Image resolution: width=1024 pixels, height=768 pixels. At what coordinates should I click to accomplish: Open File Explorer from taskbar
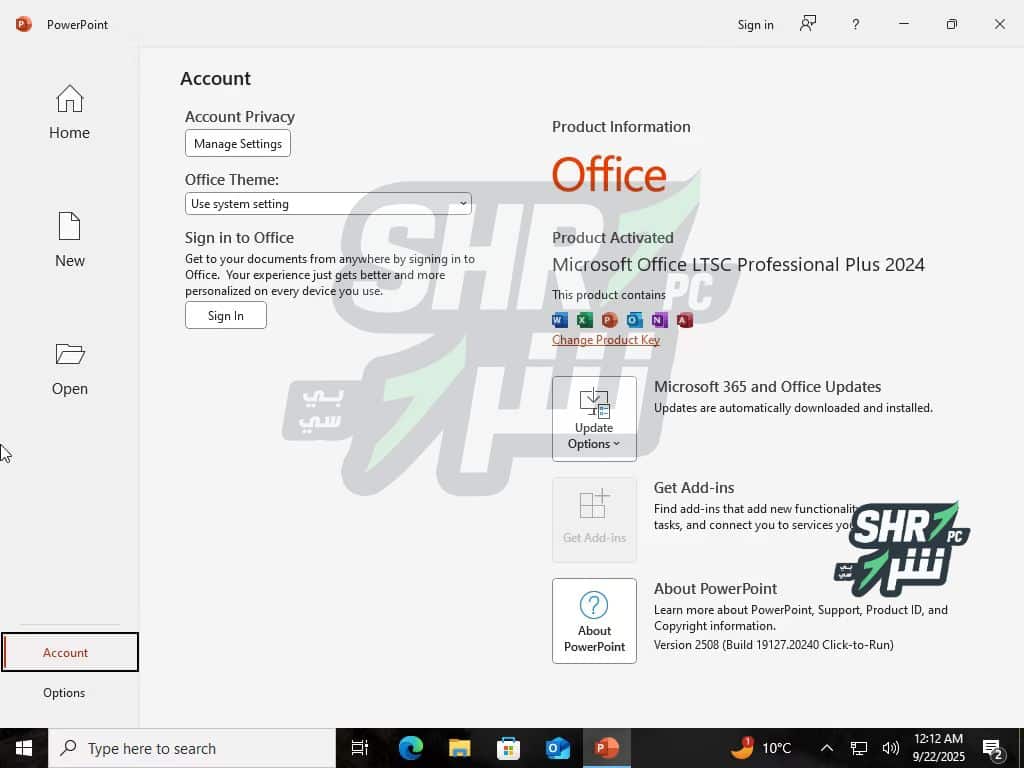pos(460,748)
